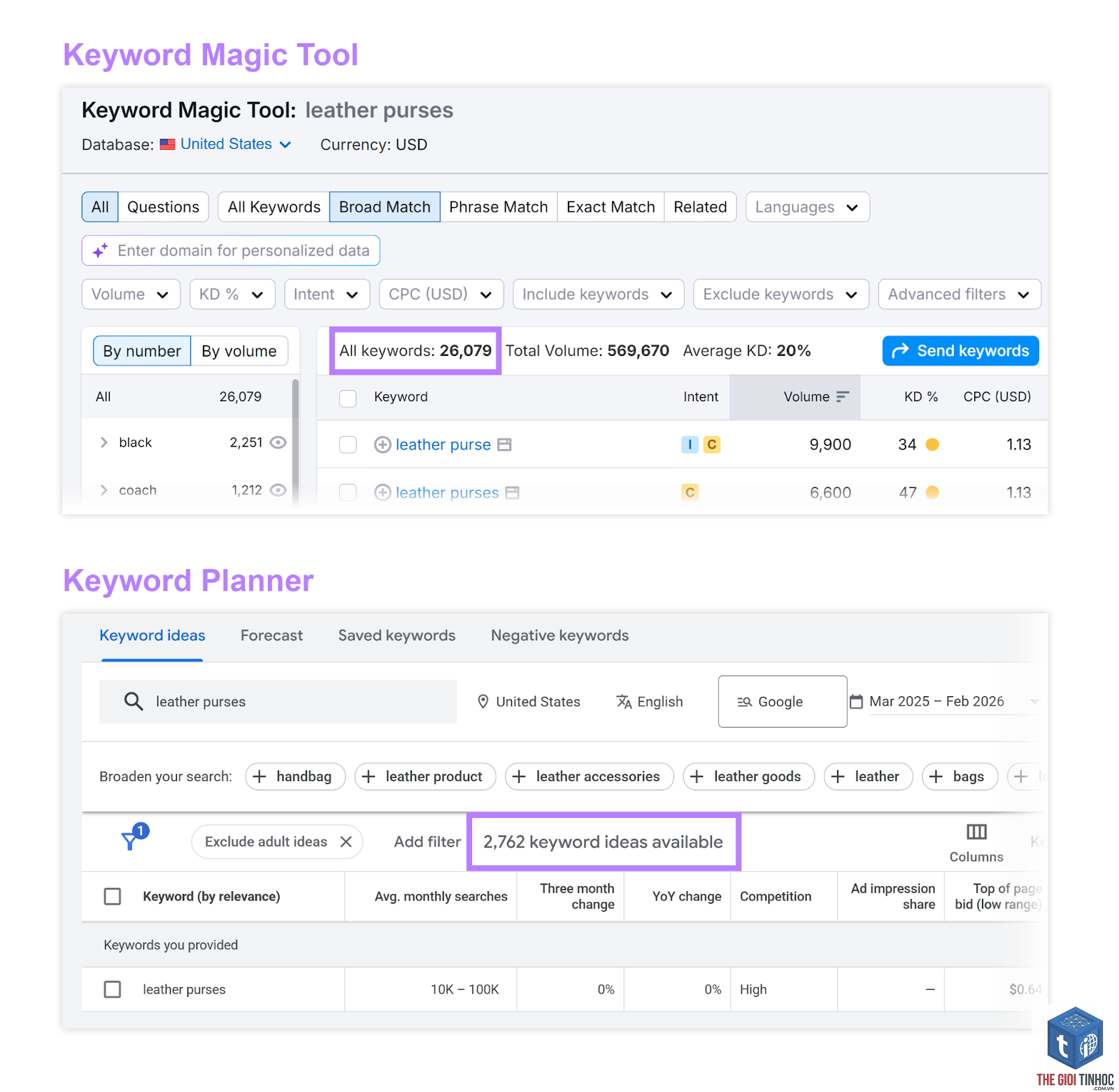Image resolution: width=1119 pixels, height=1092 pixels.
Task: Click the plus icon on leather goods chip
Action: (697, 777)
